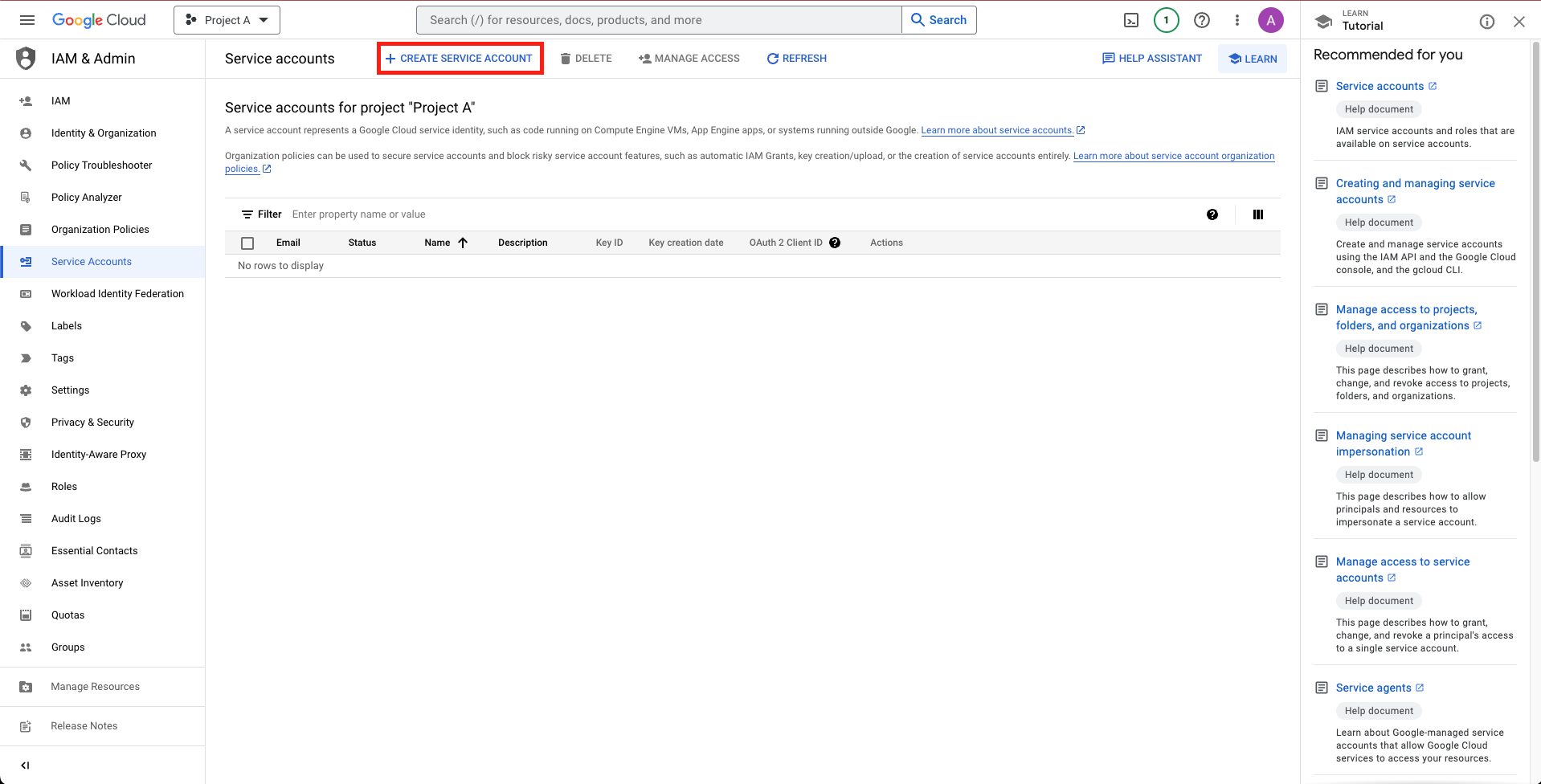Open the Project A selector dropdown
Screen dimensions: 1541x784
[227, 20]
